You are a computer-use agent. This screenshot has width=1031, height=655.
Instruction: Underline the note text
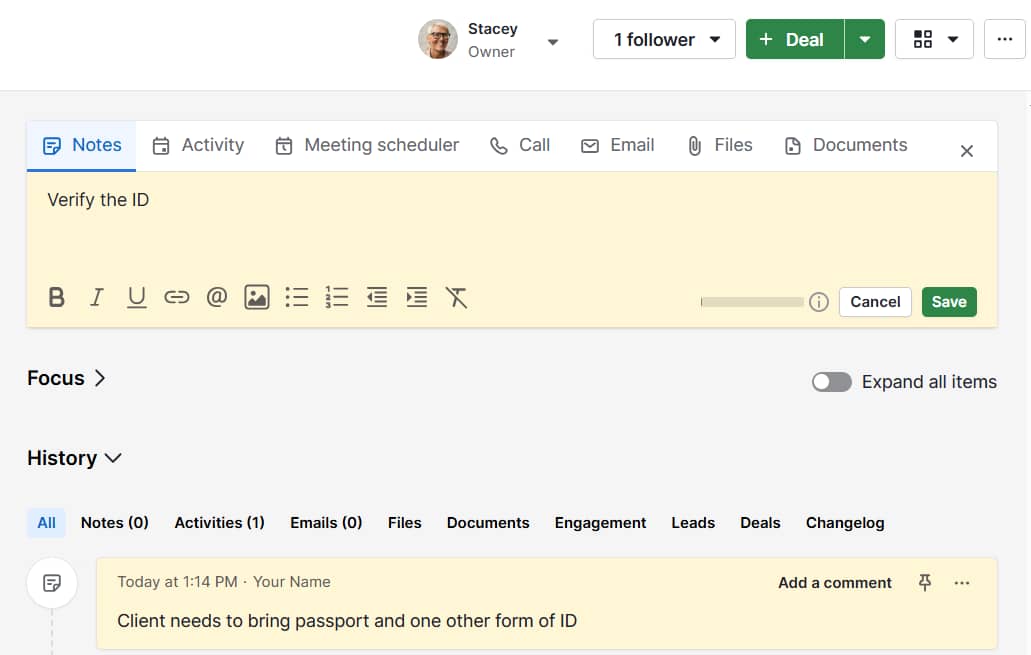tap(136, 297)
